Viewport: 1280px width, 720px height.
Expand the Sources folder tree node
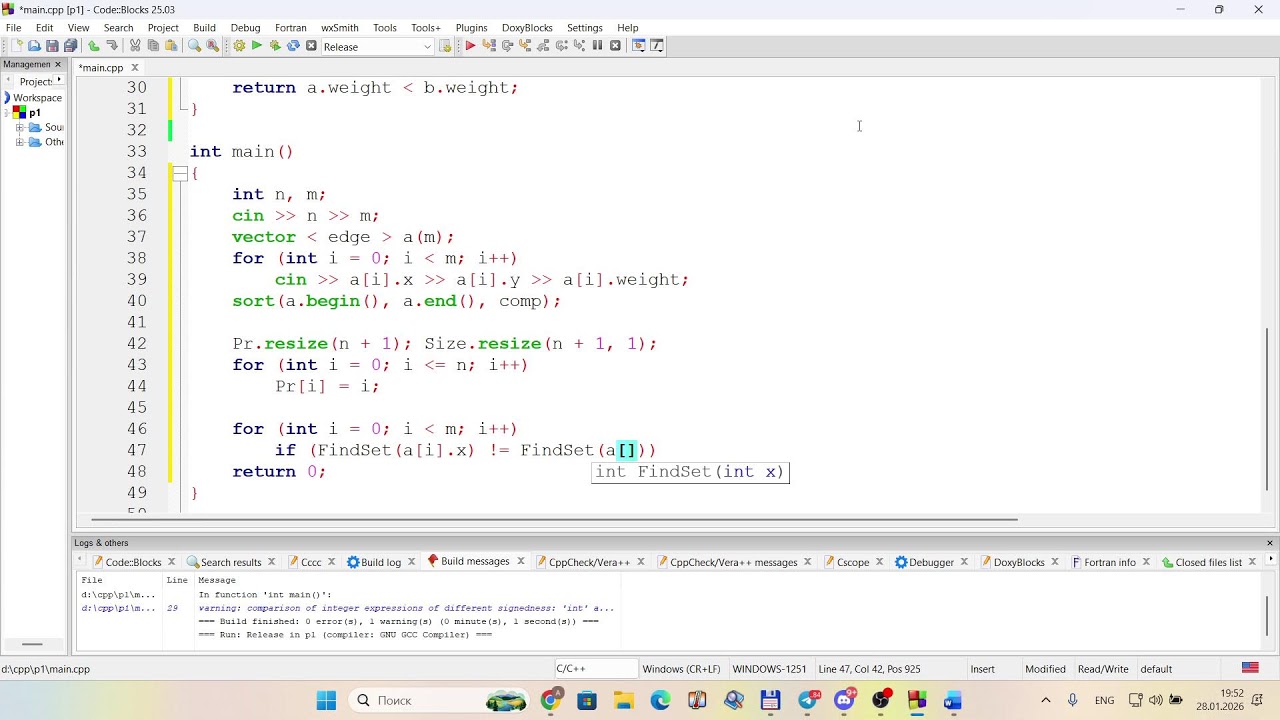click(x=20, y=127)
